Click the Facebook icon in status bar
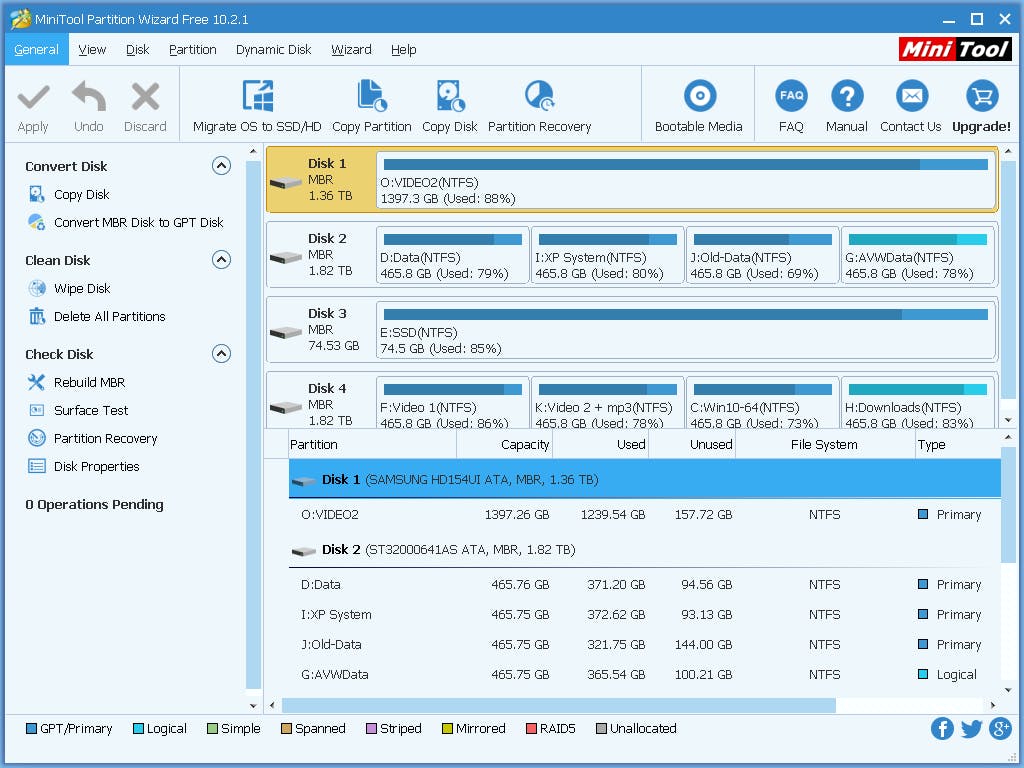The width and height of the screenshot is (1024, 768). pos(942,729)
